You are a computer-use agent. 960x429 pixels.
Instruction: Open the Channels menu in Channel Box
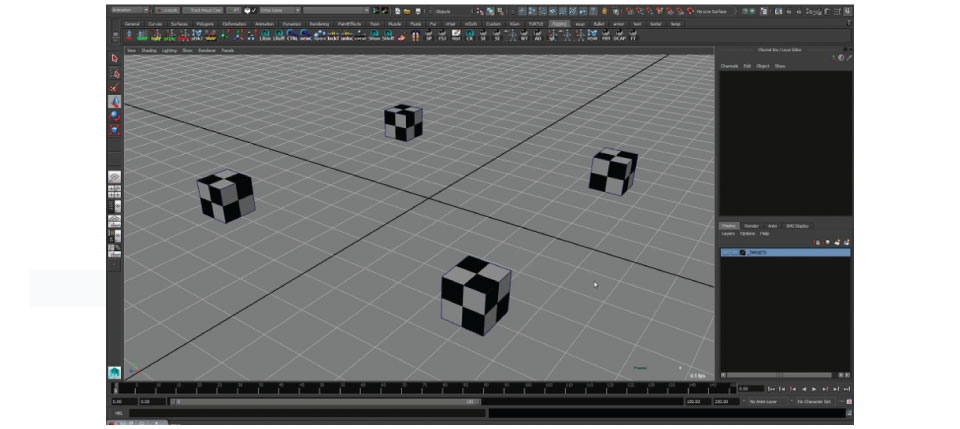pyautogui.click(x=729, y=66)
